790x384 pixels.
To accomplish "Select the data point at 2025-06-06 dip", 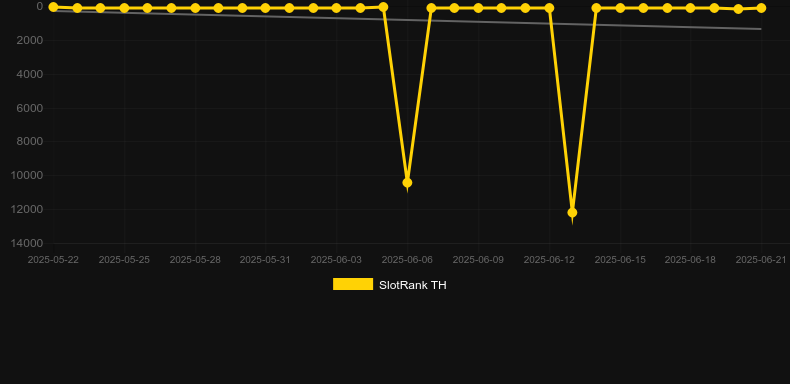I will pyautogui.click(x=407, y=182).
